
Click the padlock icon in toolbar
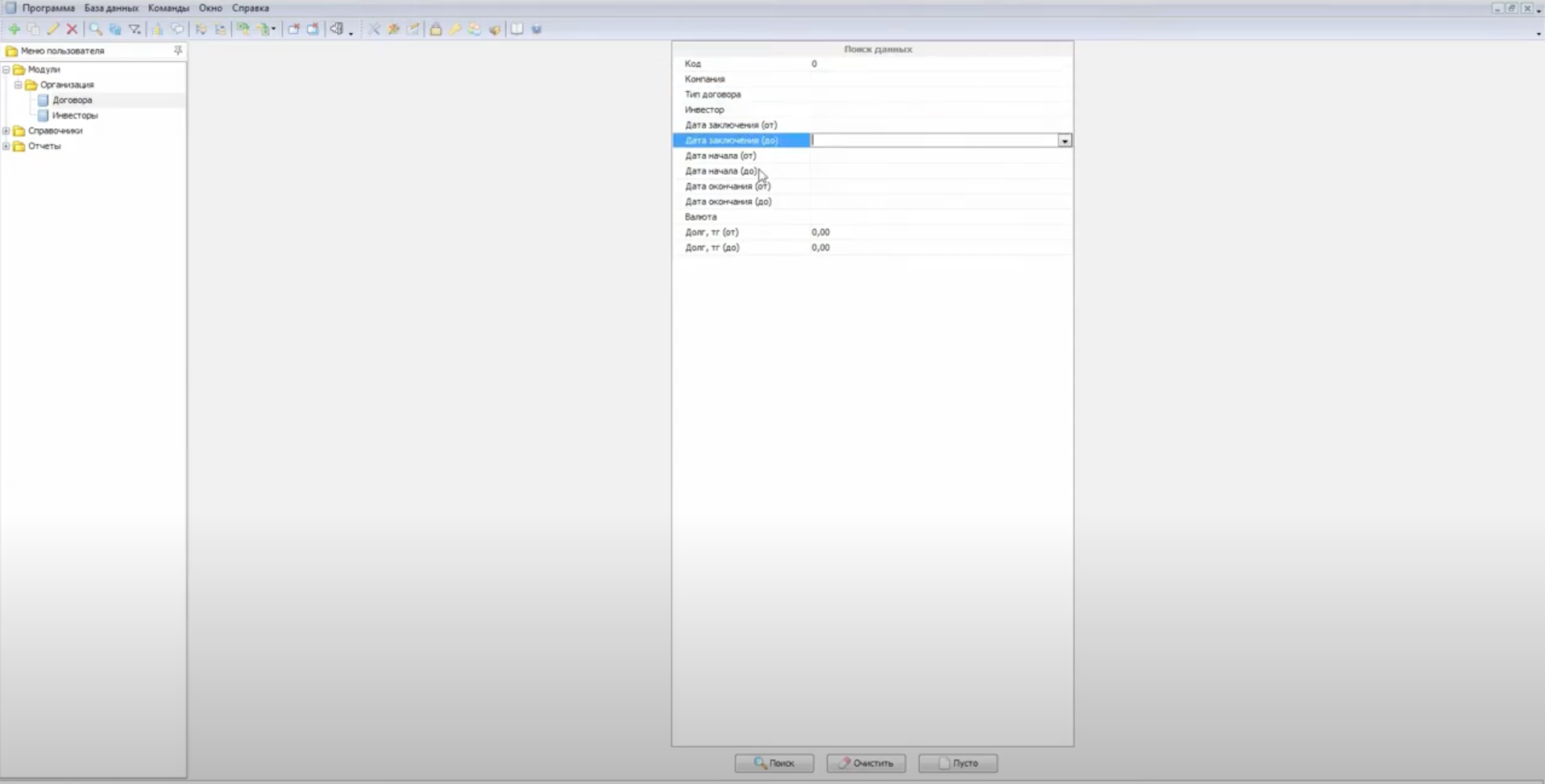[x=435, y=29]
